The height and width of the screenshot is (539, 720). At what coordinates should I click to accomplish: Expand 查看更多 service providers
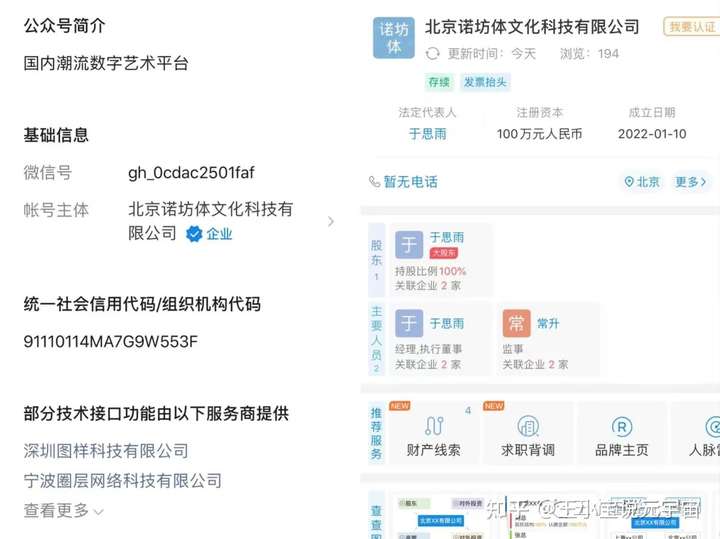point(63,511)
